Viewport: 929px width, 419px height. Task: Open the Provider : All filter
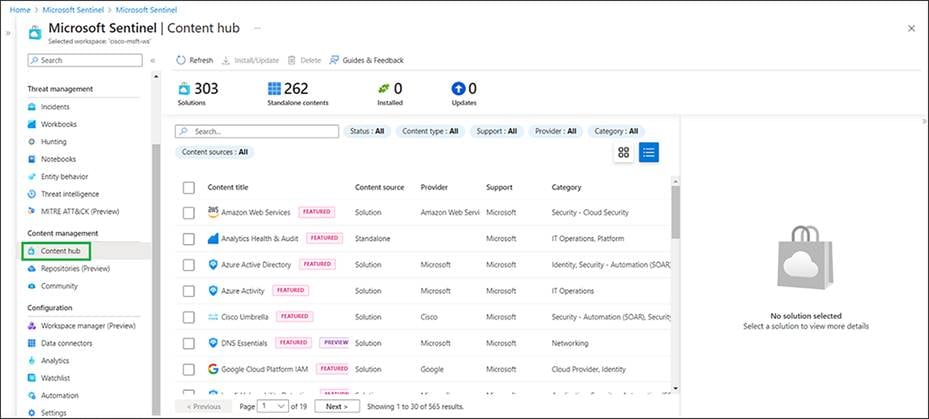tap(555, 131)
